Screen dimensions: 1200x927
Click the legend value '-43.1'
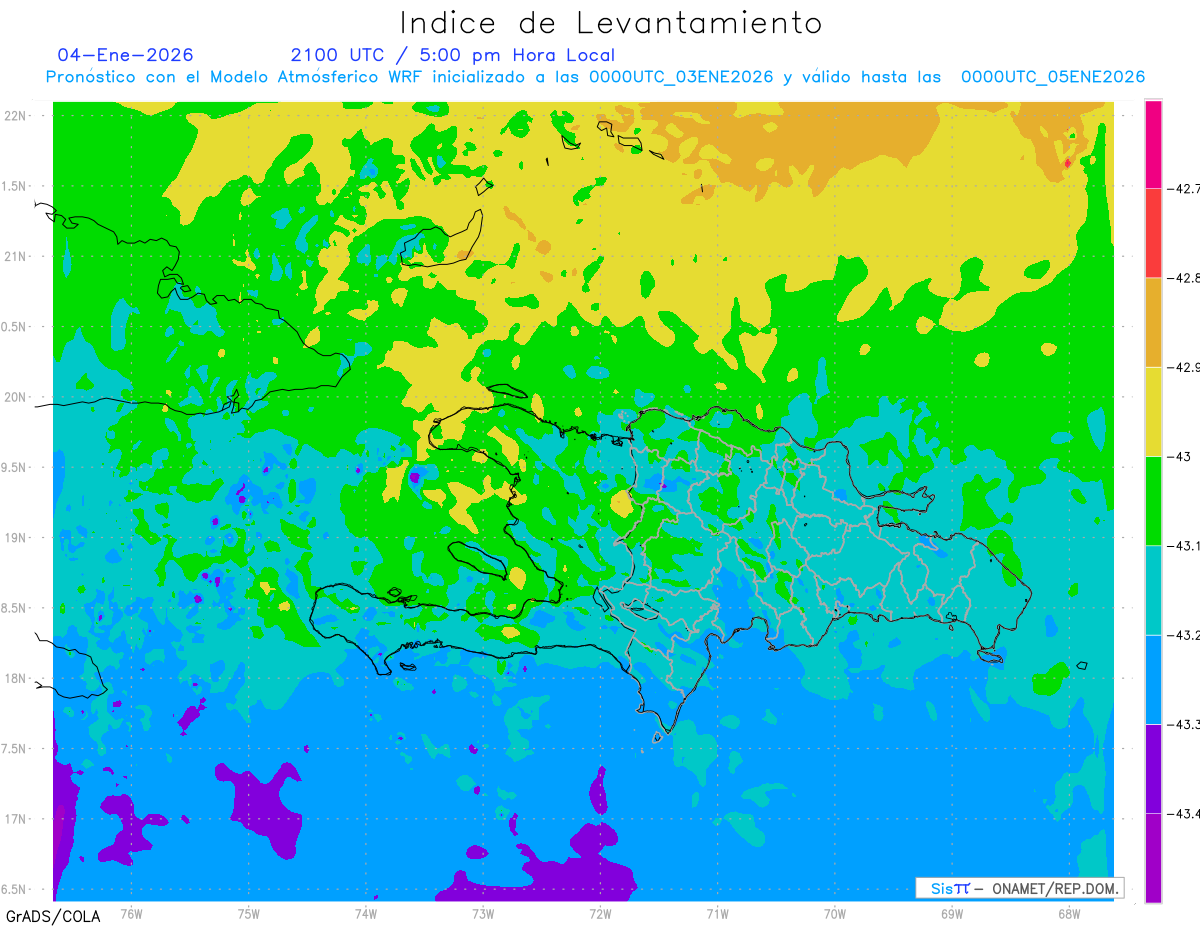coord(1182,545)
